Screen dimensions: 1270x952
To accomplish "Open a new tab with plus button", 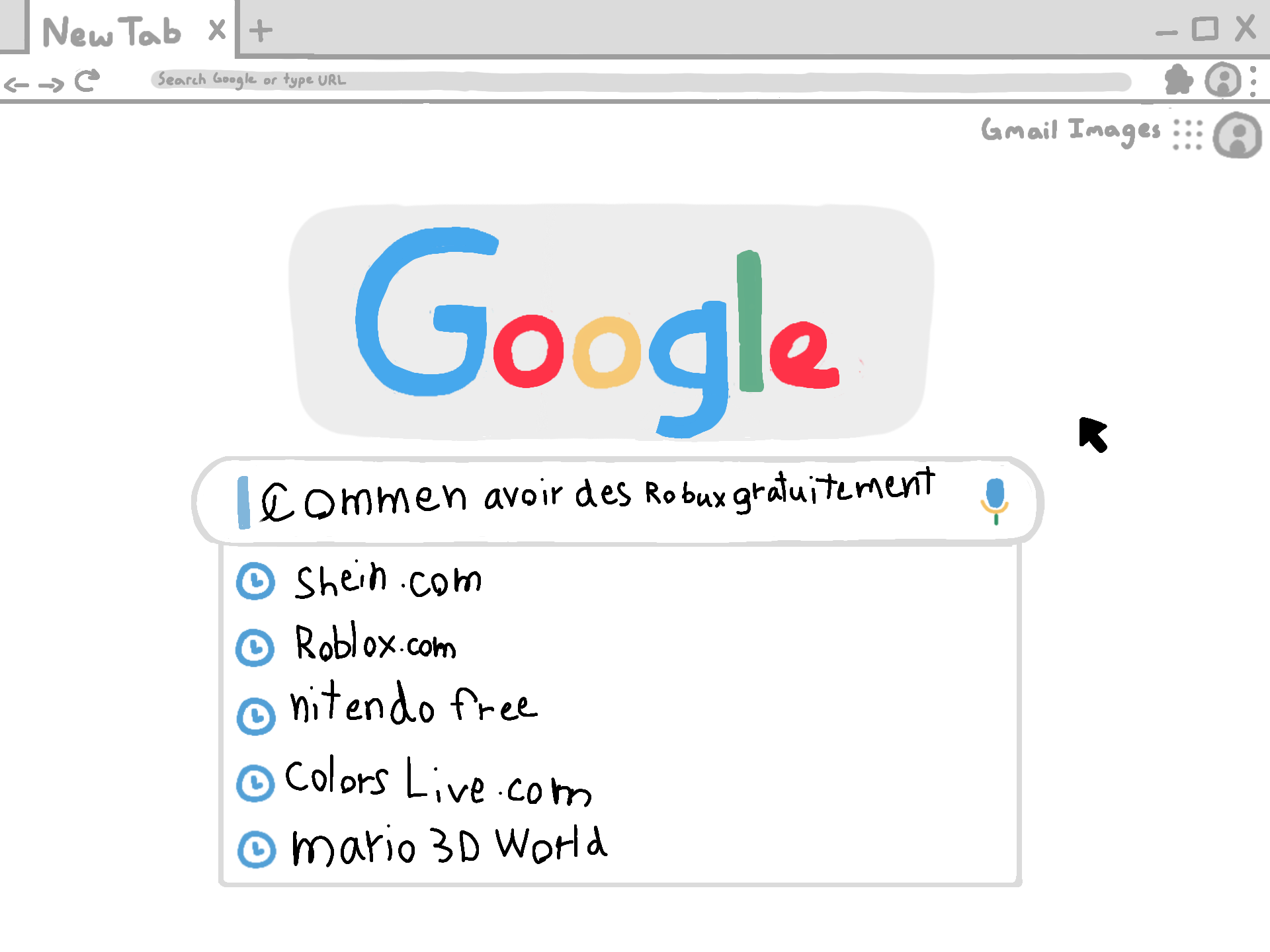I will (261, 30).
